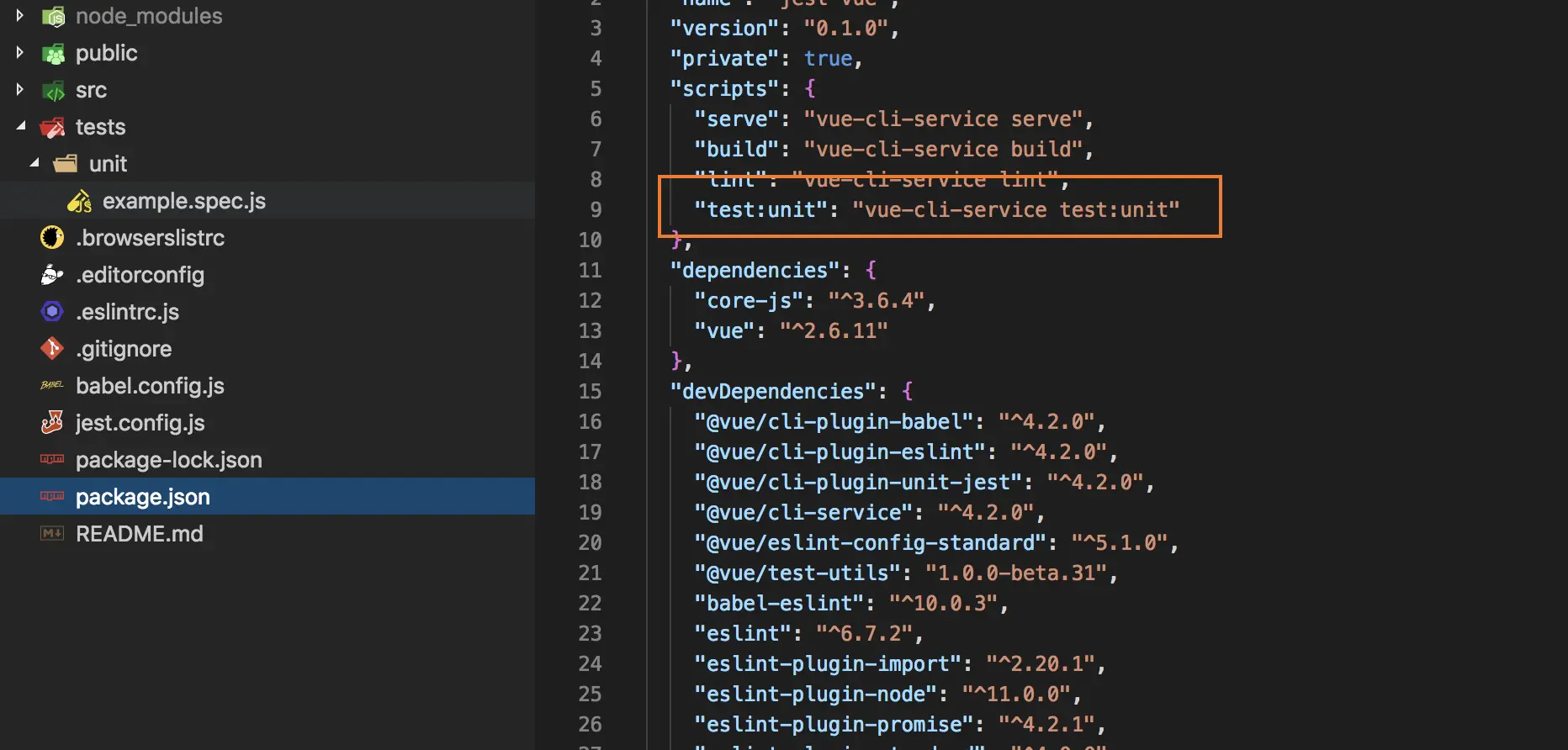Open example.spec.js file
Image resolution: width=1568 pixels, height=750 pixels.
point(184,201)
